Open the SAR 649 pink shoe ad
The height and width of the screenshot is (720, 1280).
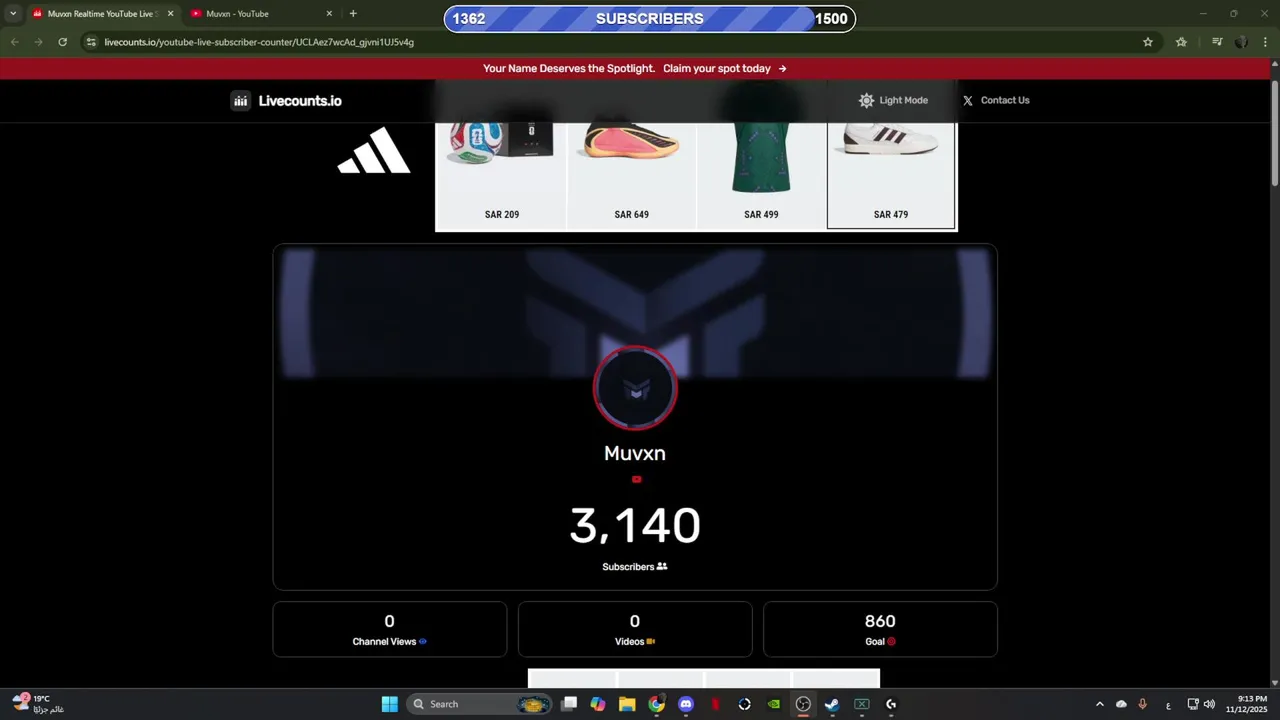[x=631, y=171]
